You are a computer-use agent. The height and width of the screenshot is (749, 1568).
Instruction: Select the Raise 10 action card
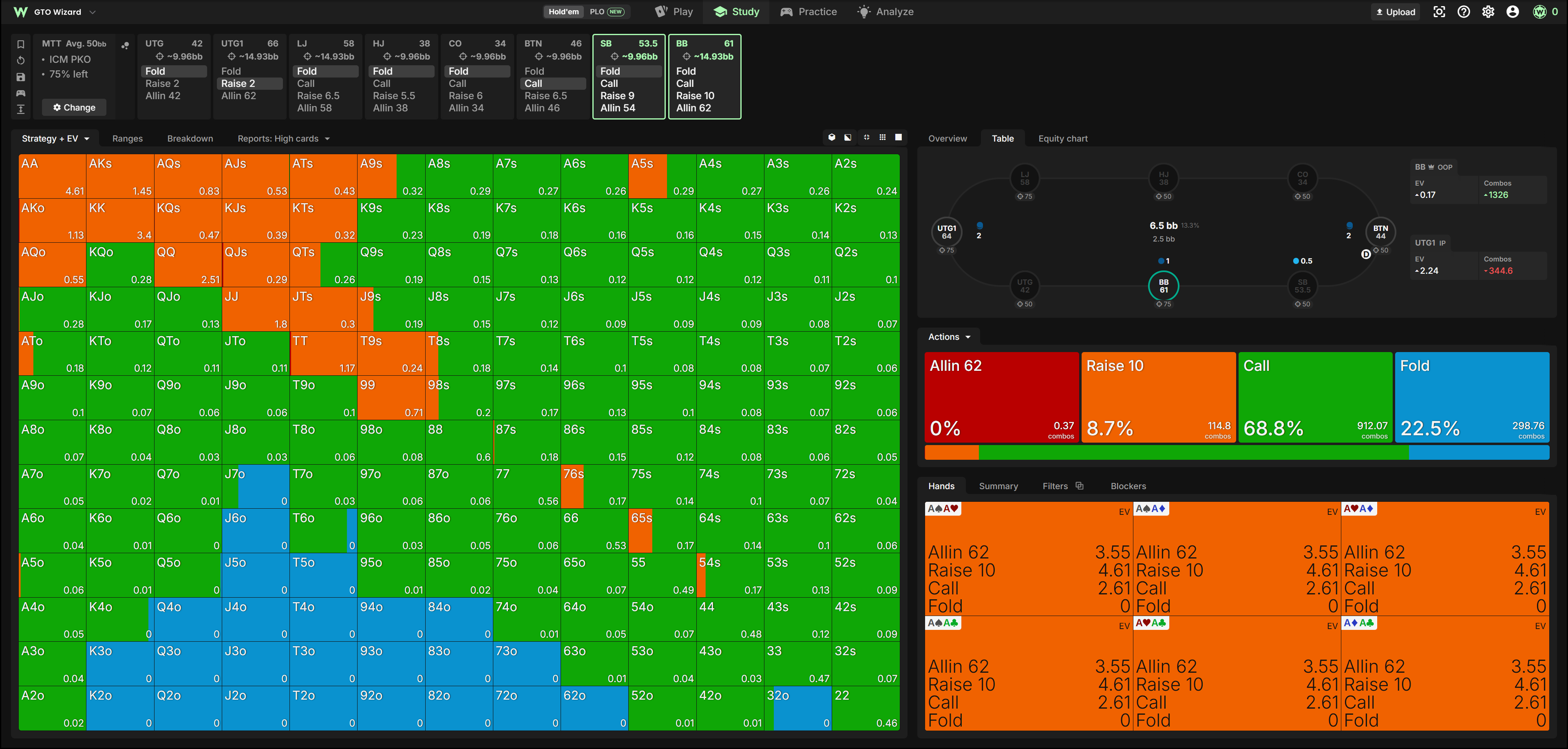(1158, 397)
